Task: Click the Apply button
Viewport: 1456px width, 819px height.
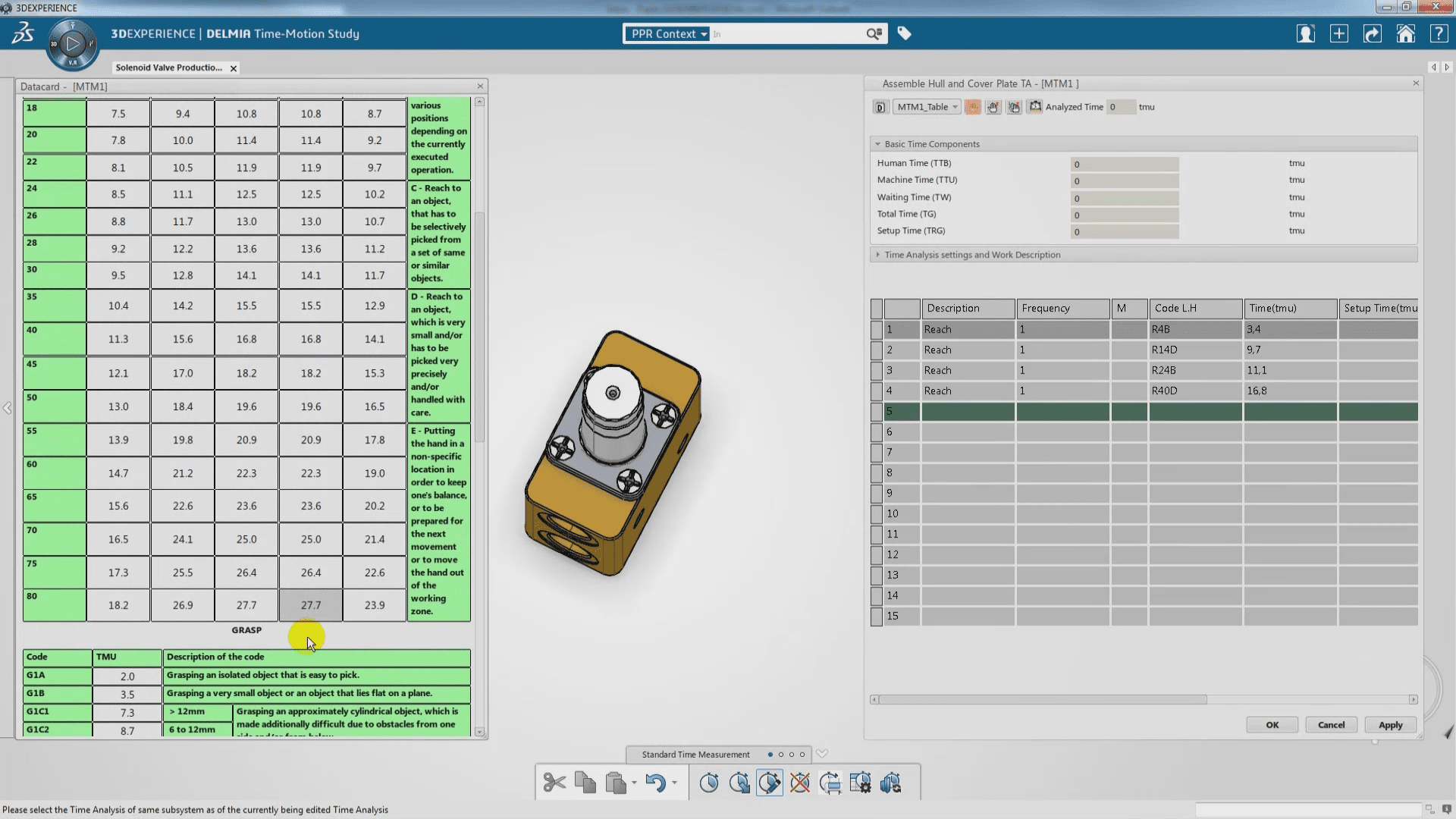Action: point(1390,725)
